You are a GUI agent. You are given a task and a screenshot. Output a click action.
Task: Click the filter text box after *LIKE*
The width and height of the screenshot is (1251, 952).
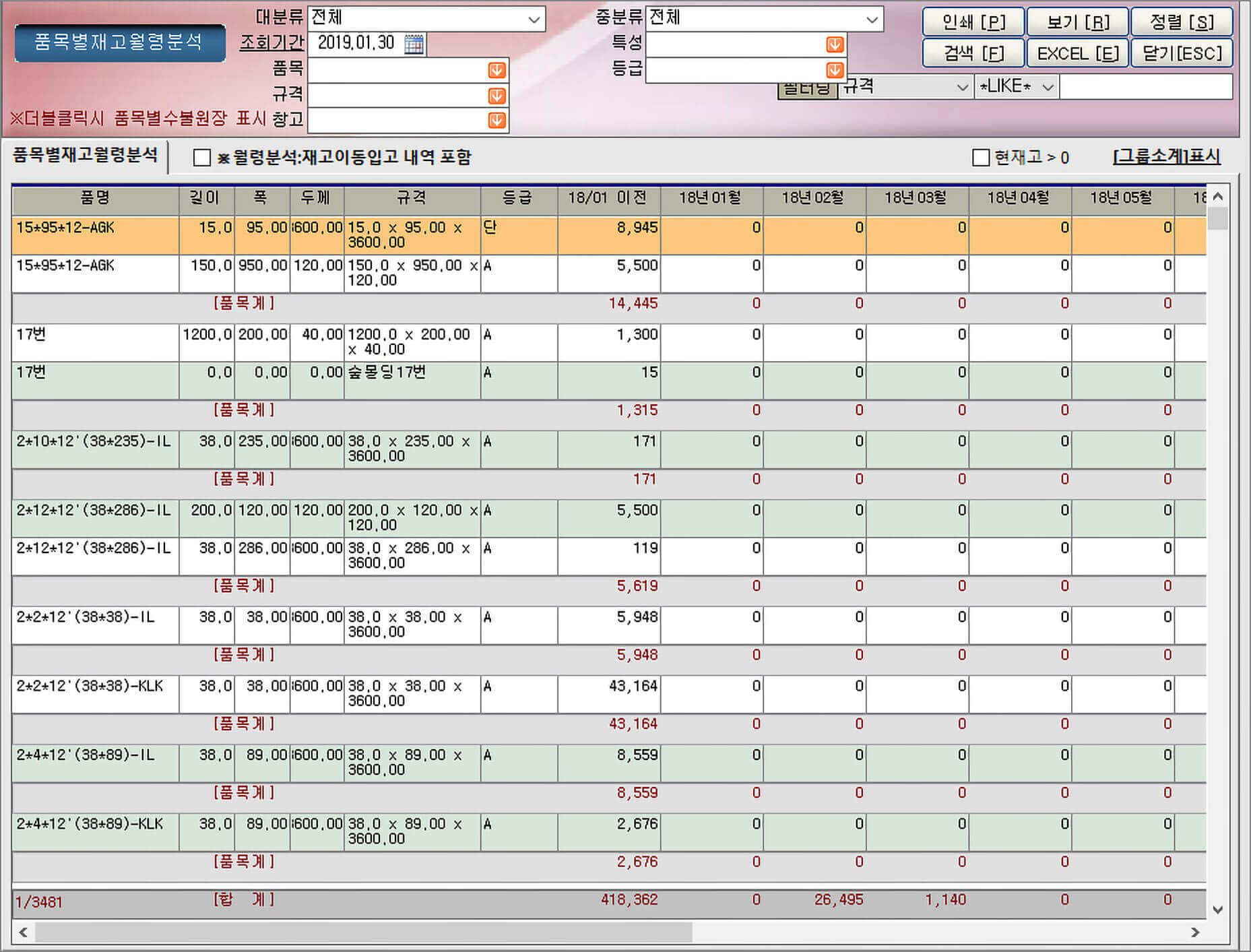1146,87
